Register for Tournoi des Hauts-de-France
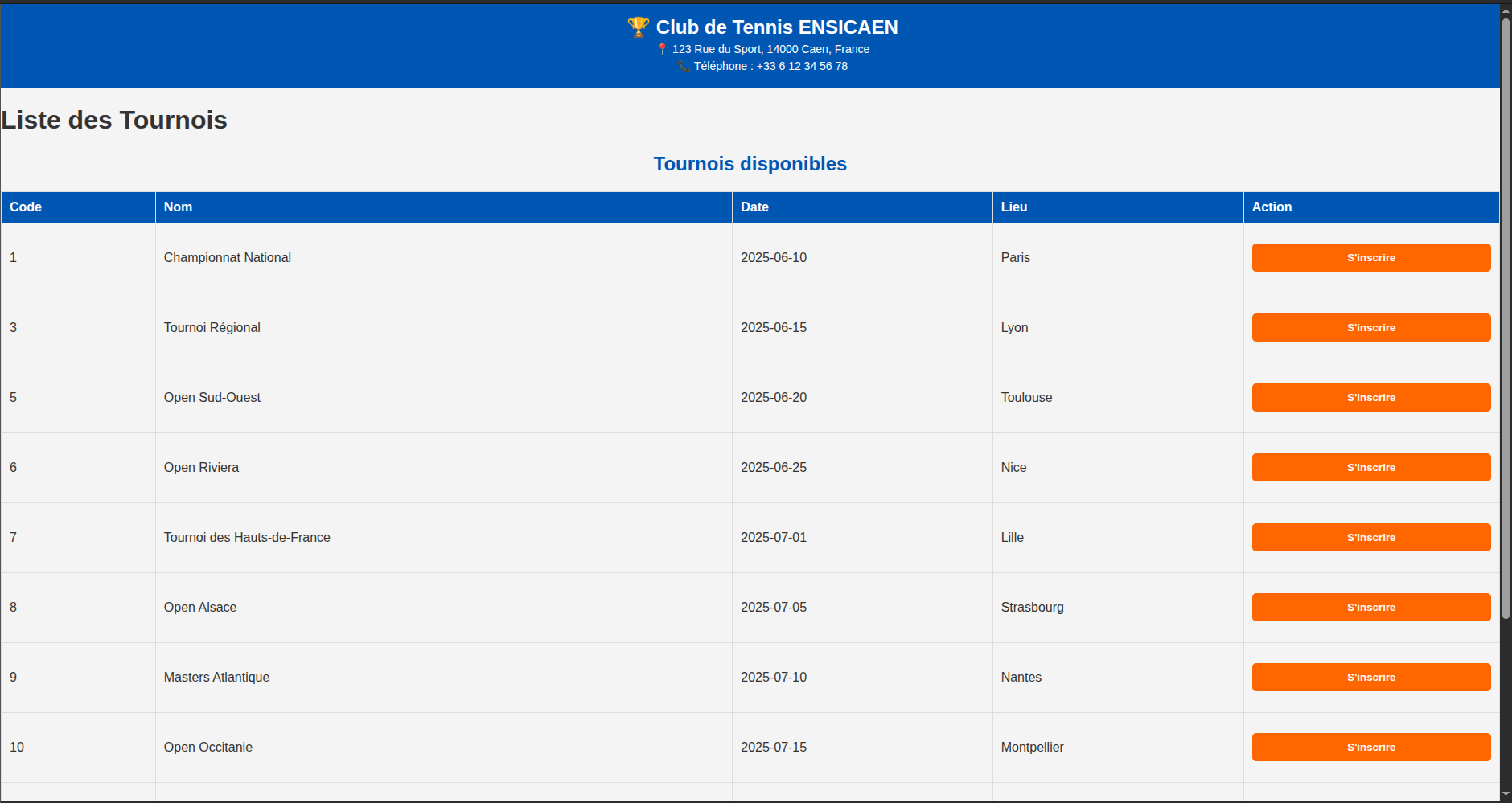Screen dimensions: 1512x803 1370,538
